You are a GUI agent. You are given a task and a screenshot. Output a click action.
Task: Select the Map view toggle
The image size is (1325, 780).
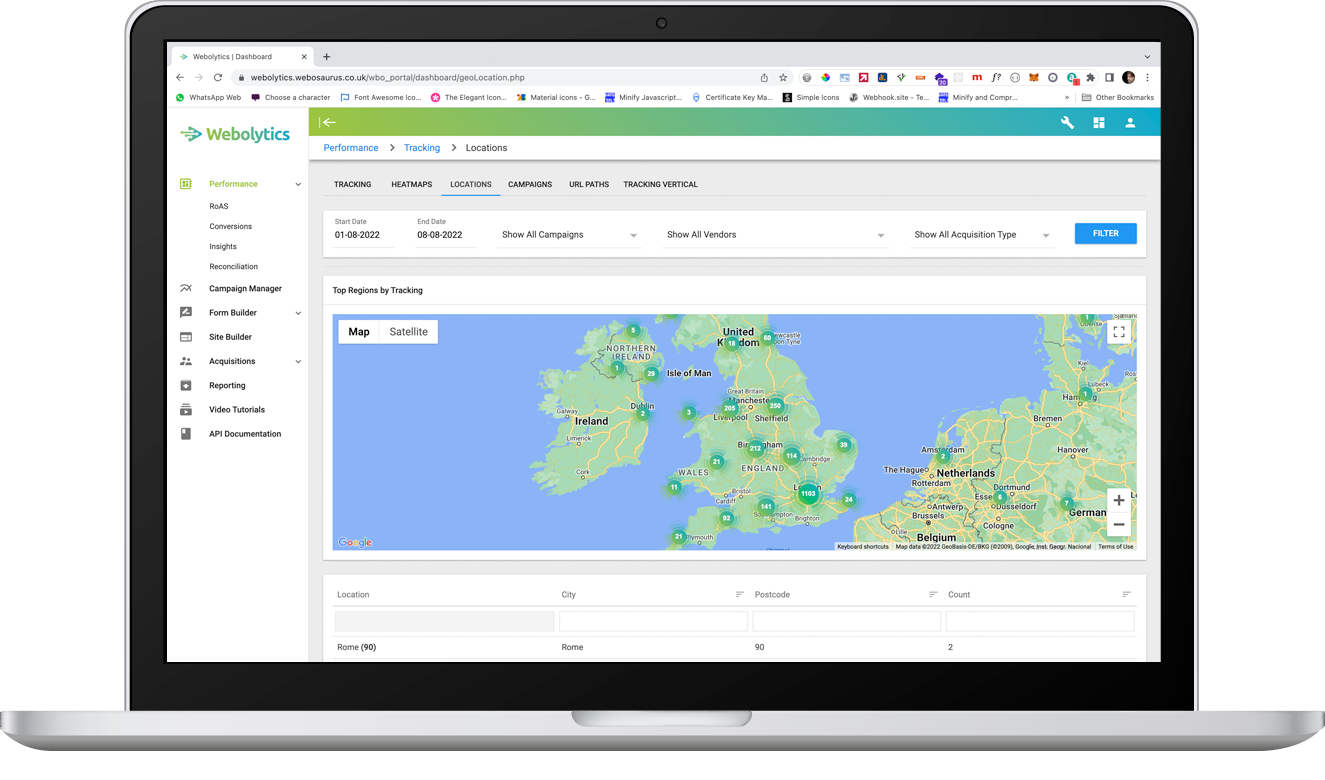click(x=359, y=331)
